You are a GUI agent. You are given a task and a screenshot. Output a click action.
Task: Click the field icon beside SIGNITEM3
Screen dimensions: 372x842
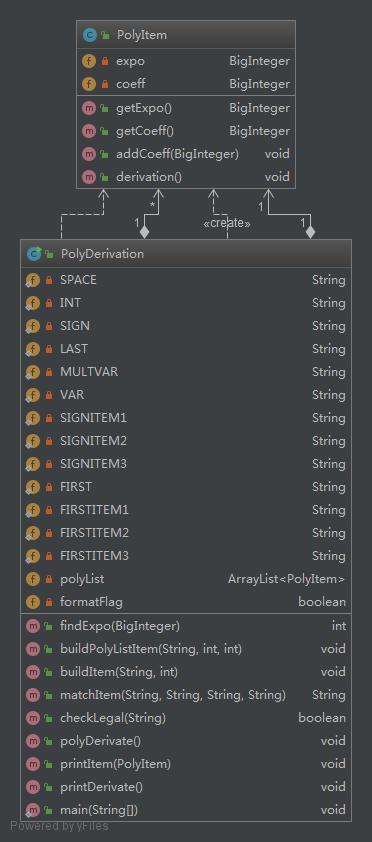pyautogui.click(x=32, y=464)
